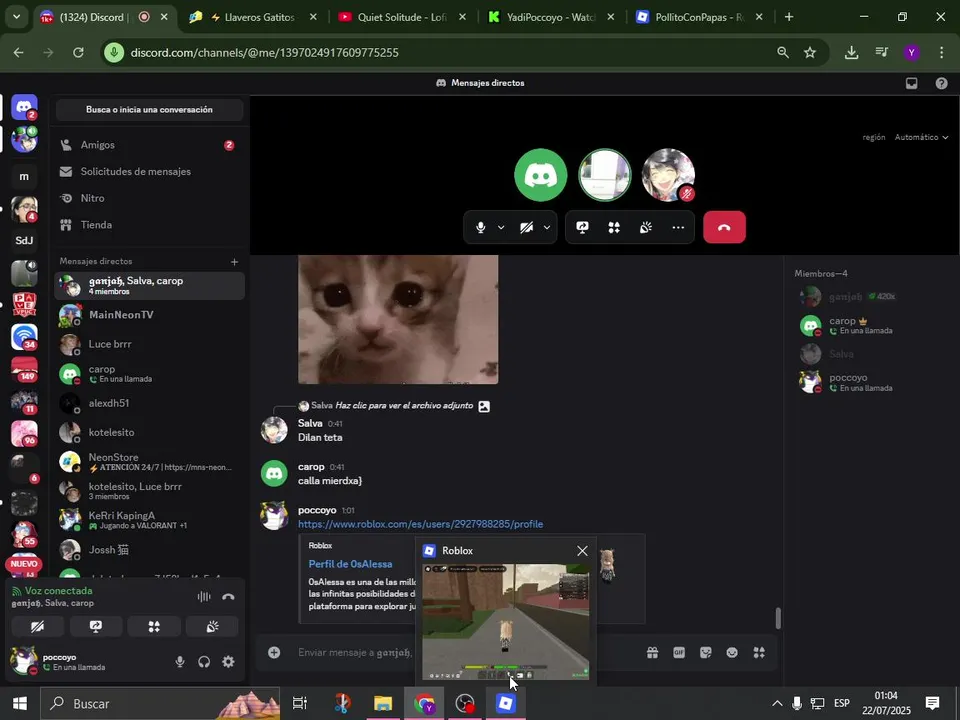Open the inbox icon in top bar

point(912,83)
